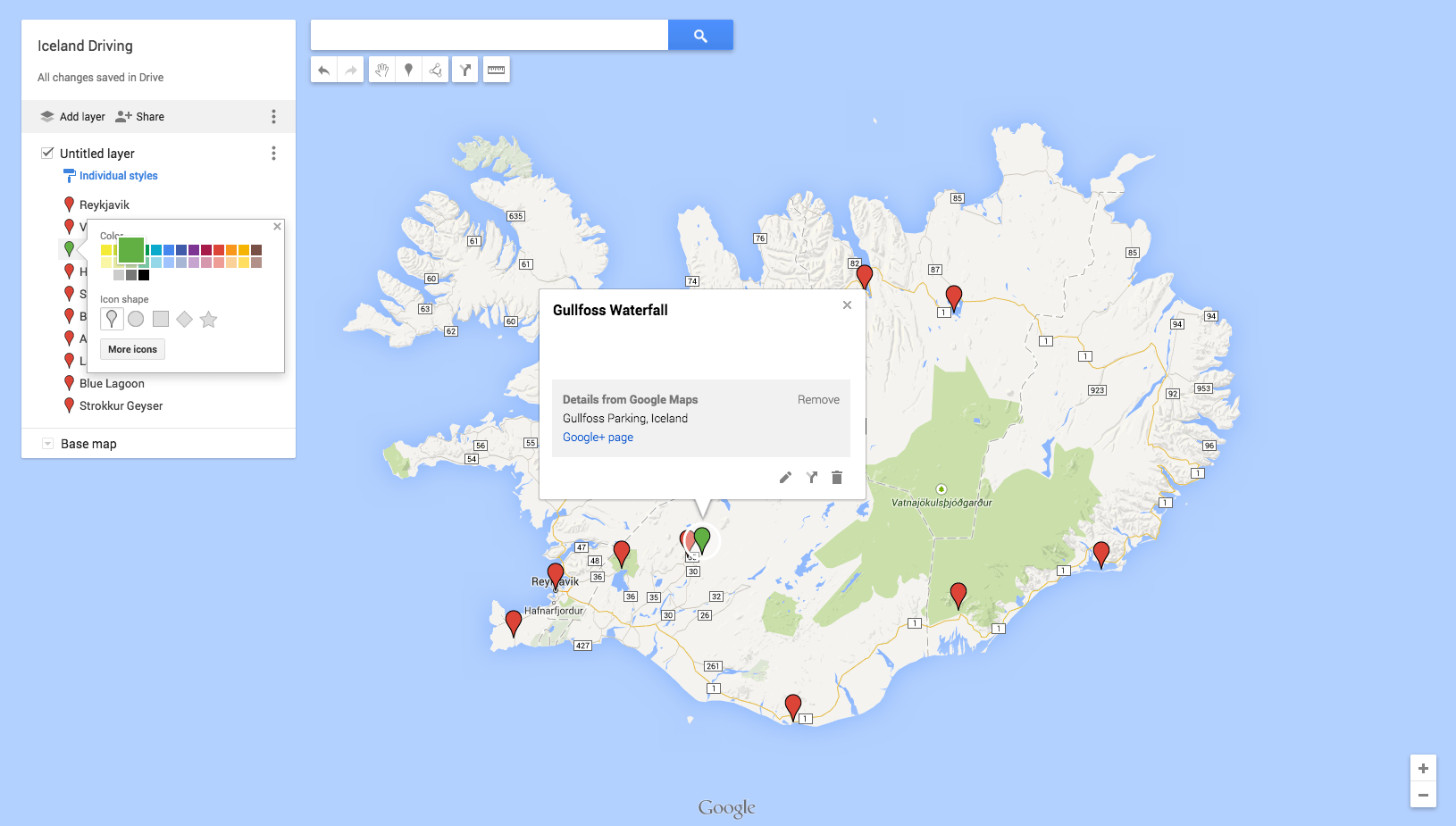Screen dimensions: 1456x826
Task: Open Untitled layer options three-dot menu
Action: [273, 154]
